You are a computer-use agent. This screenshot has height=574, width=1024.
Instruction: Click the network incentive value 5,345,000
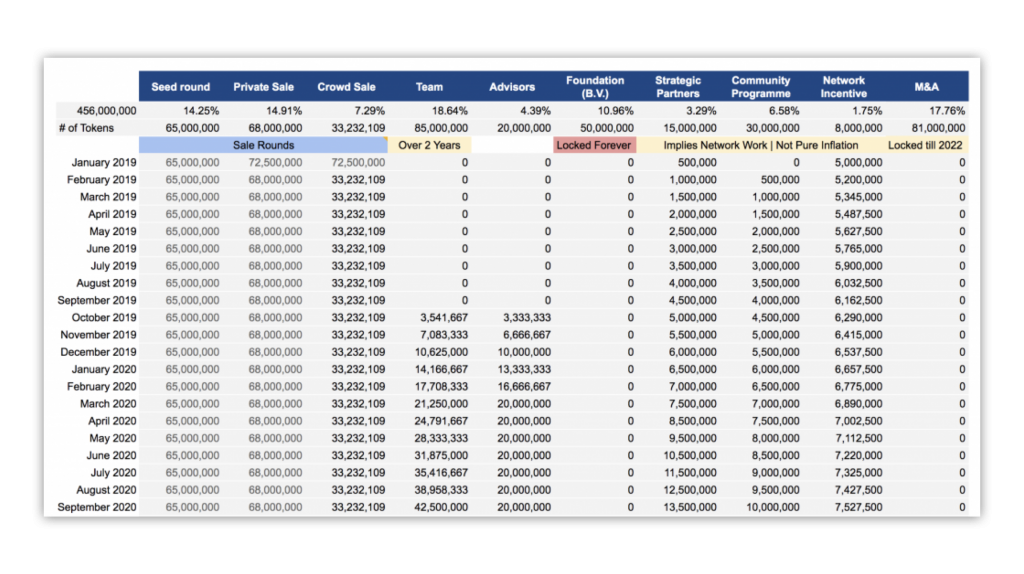[858, 197]
